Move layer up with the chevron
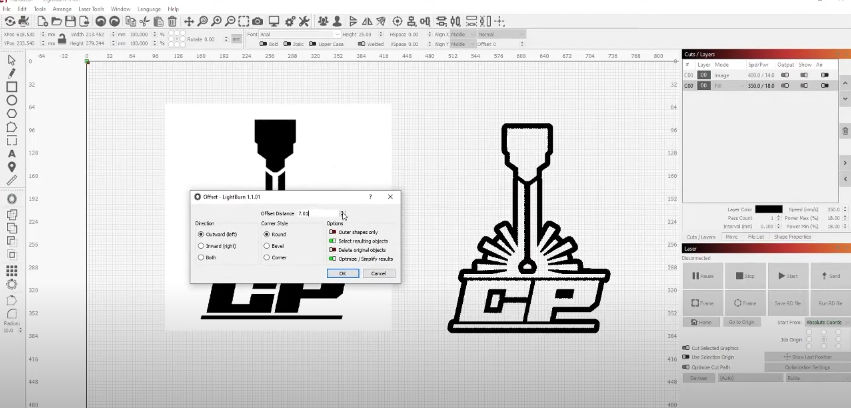Screen dimensions: 851x408 point(845,83)
